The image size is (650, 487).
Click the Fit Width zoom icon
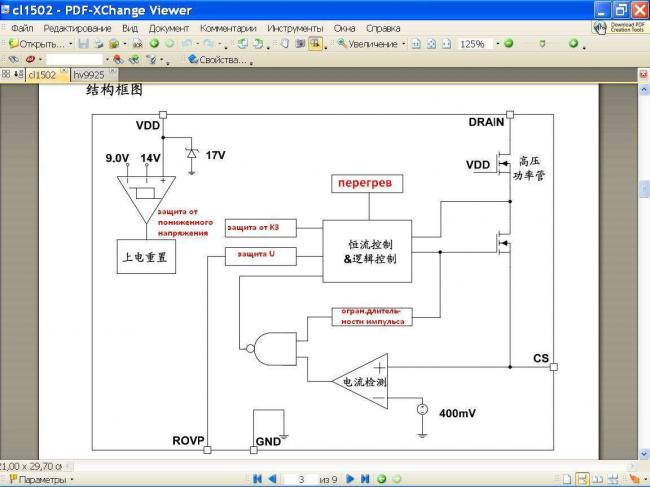(x=446, y=44)
